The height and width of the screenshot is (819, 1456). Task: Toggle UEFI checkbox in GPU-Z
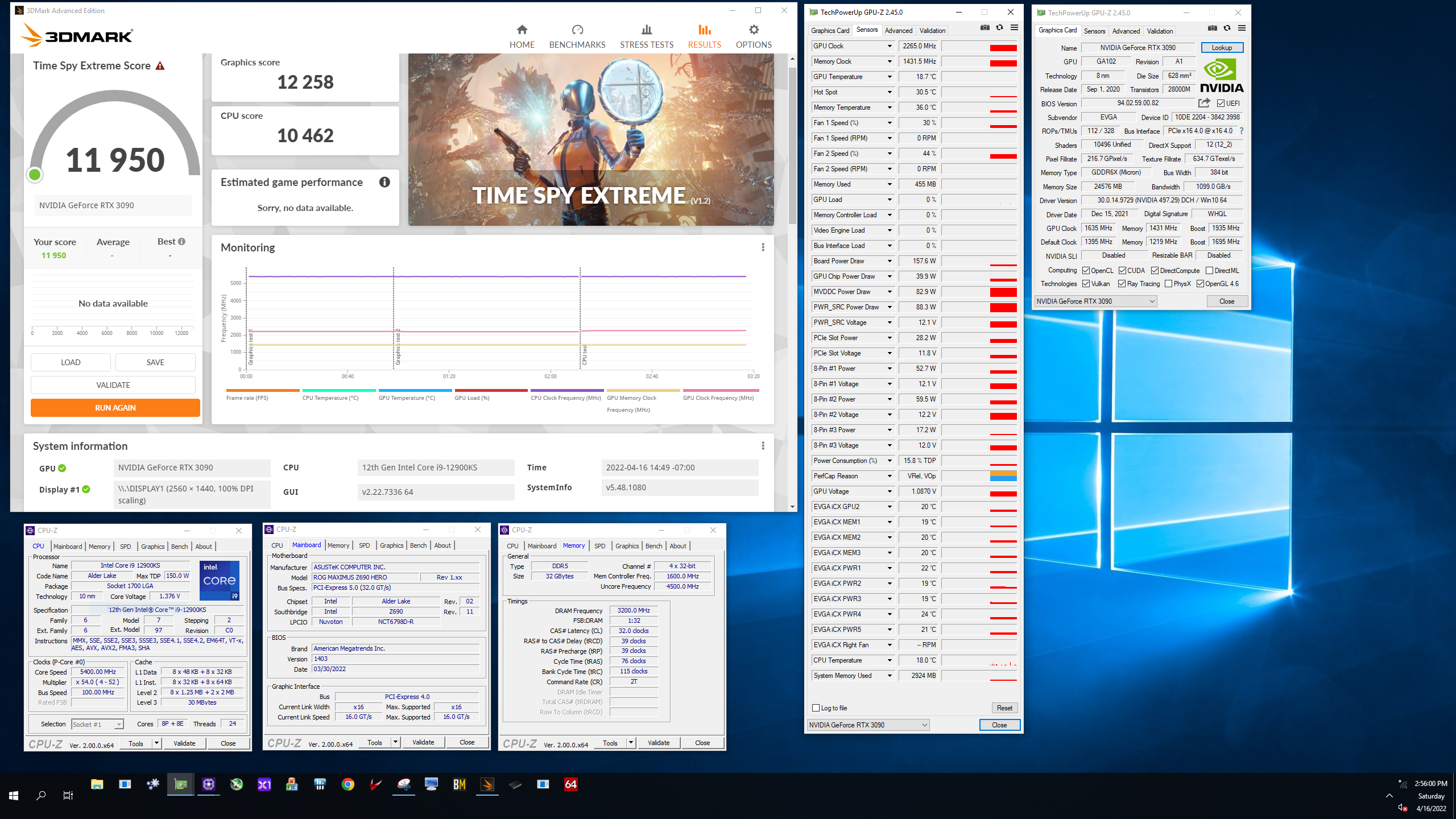click(1221, 104)
